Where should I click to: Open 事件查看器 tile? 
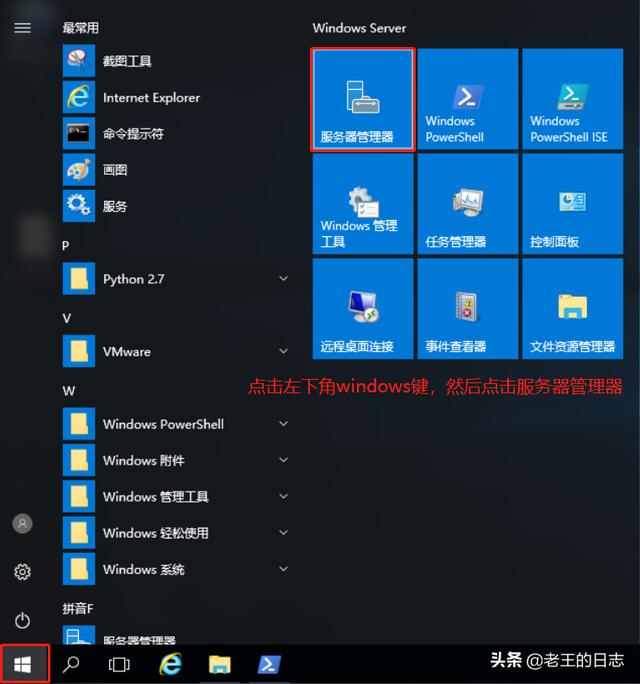pyautogui.click(x=468, y=309)
